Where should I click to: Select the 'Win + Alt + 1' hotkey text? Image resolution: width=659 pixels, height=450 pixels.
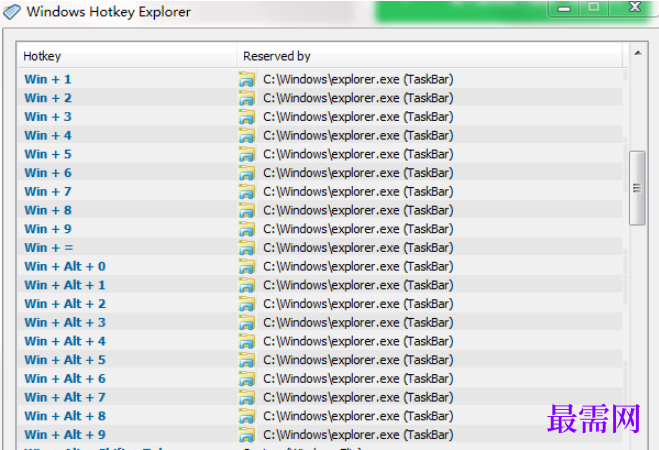click(65, 285)
